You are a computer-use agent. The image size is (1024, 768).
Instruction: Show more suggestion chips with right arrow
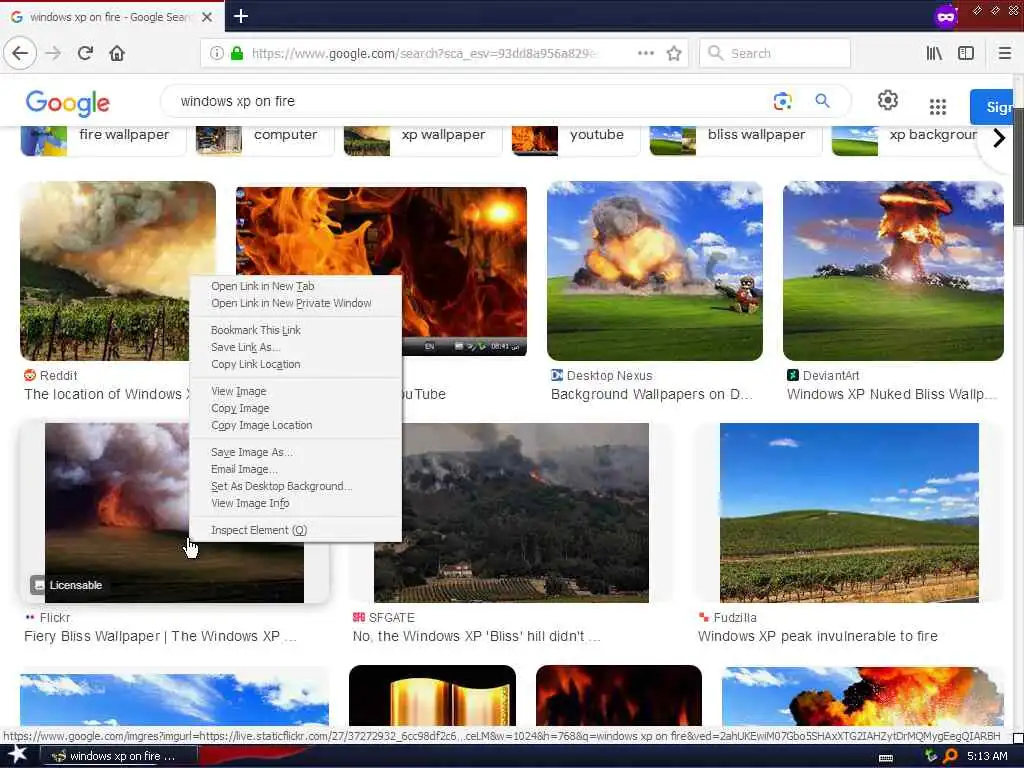[999, 138]
